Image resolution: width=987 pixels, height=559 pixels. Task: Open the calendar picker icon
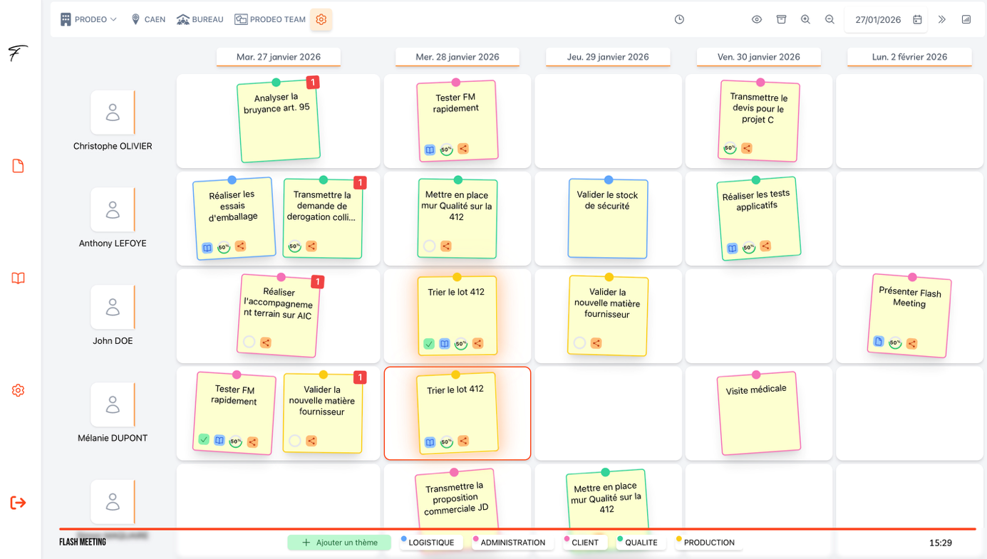coord(917,20)
